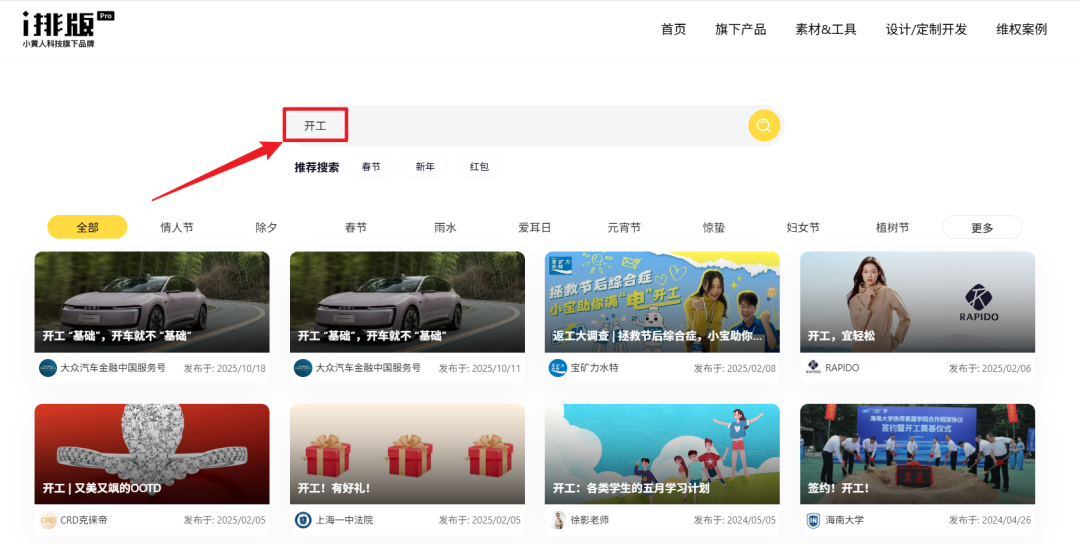Click the 宝矿力水特 account avatar
The image size is (1080, 544).
point(557,368)
